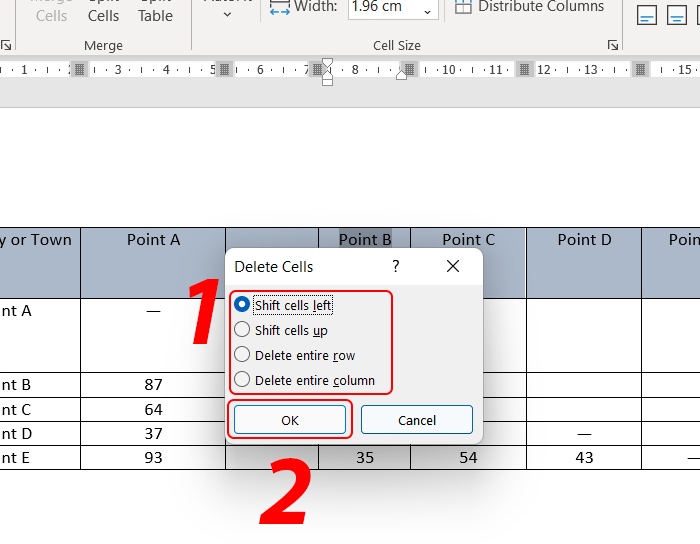Choose Delete entire column option
700x544 pixels.
(304, 380)
